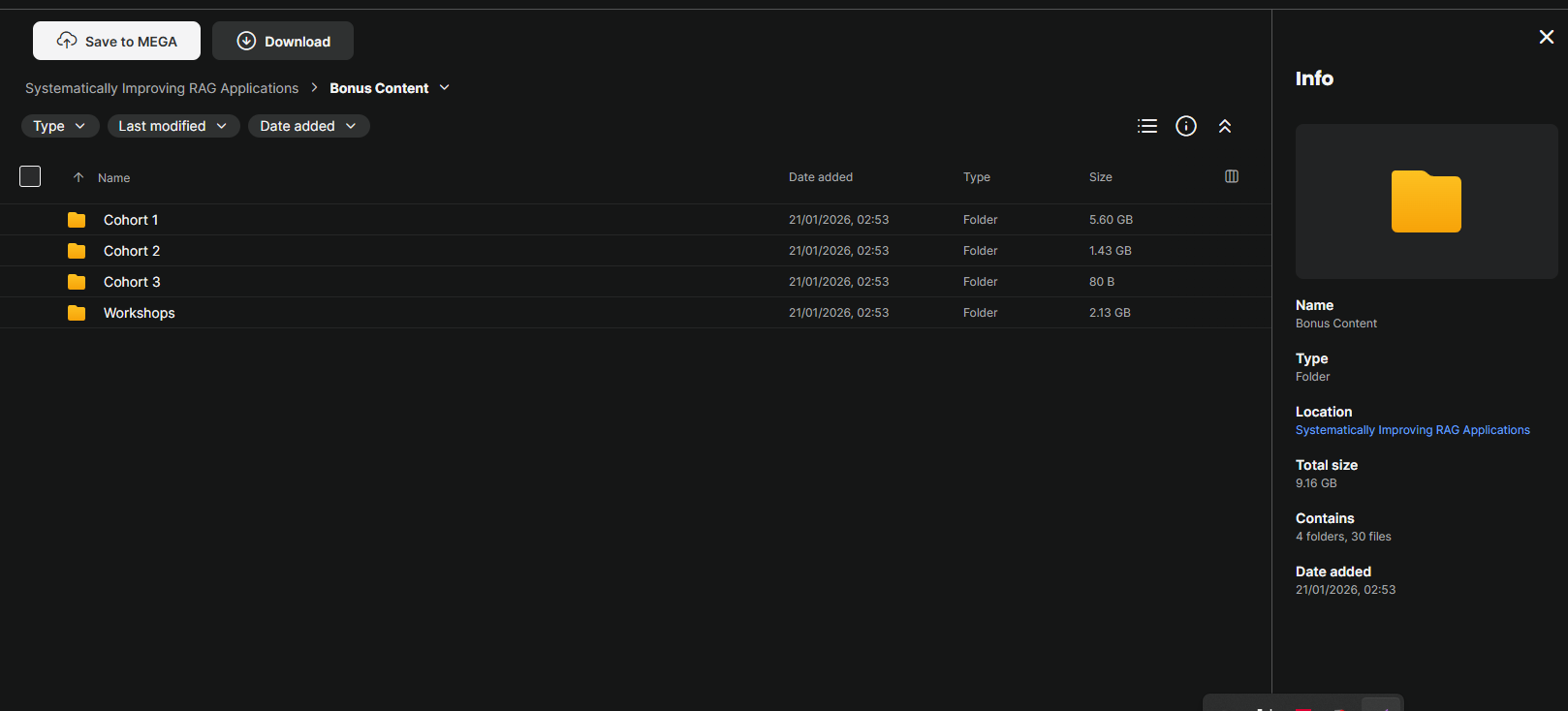Image resolution: width=1568 pixels, height=711 pixels.
Task: Click the 5.60 GB size value
Action: pos(1111,220)
